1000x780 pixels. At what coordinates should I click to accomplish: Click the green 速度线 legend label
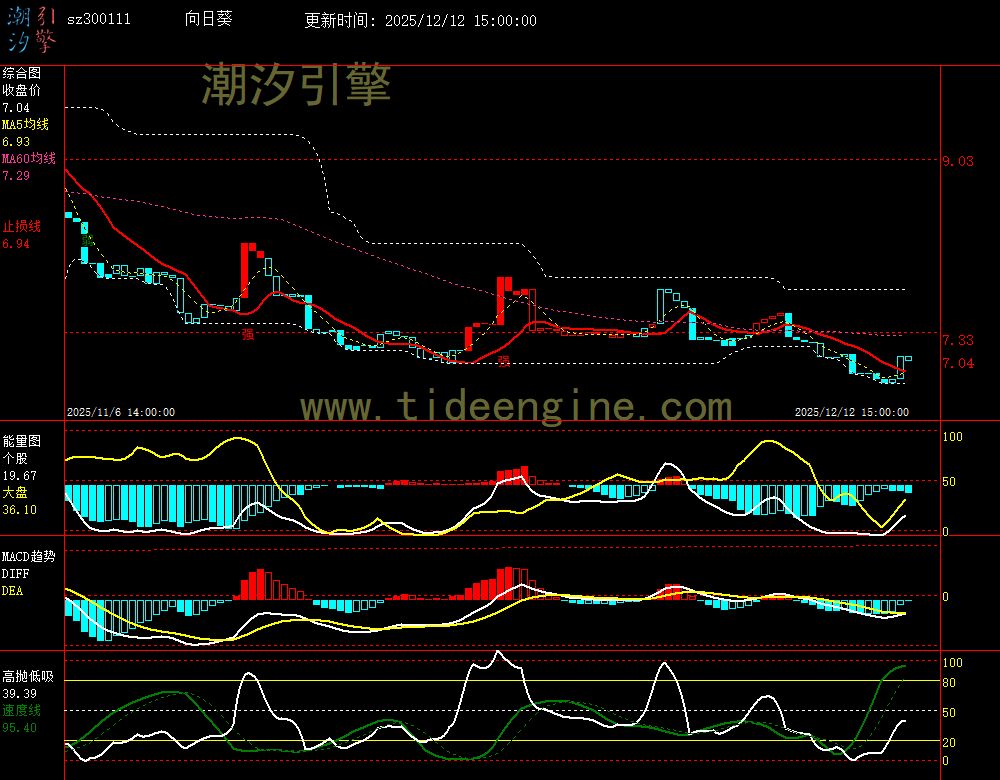point(21,710)
